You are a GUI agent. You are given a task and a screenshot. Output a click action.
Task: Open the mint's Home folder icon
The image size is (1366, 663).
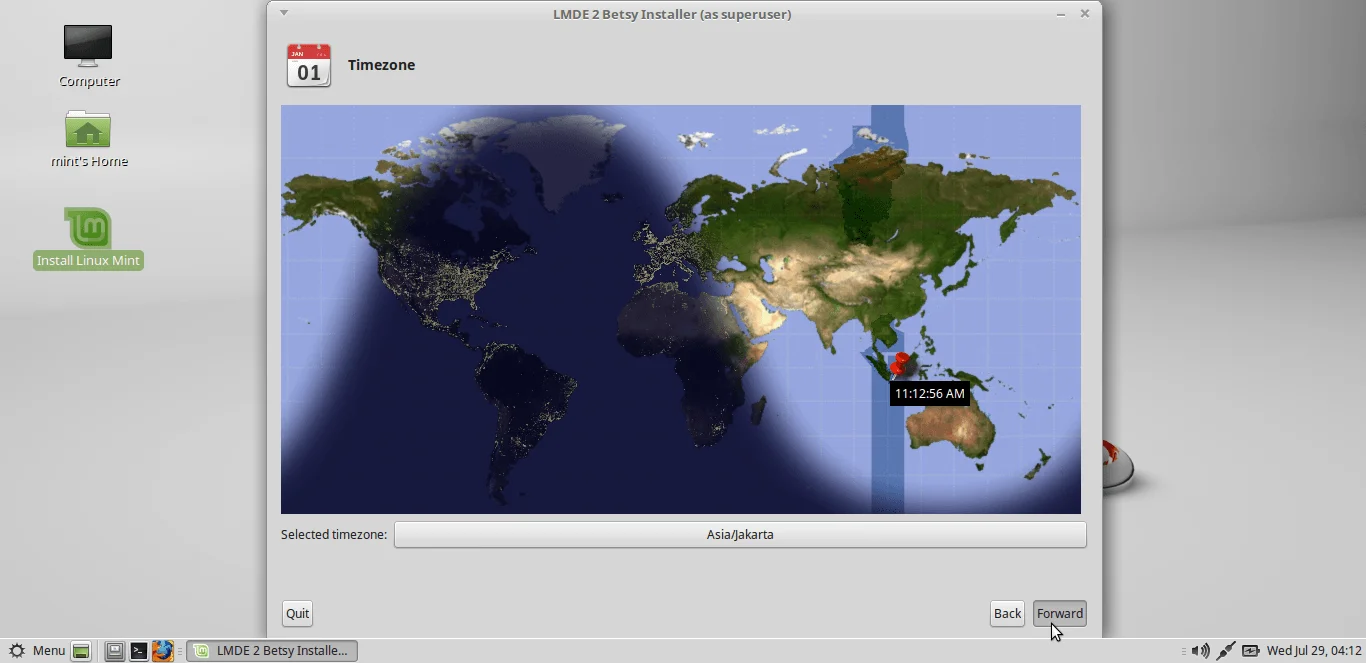(88, 130)
